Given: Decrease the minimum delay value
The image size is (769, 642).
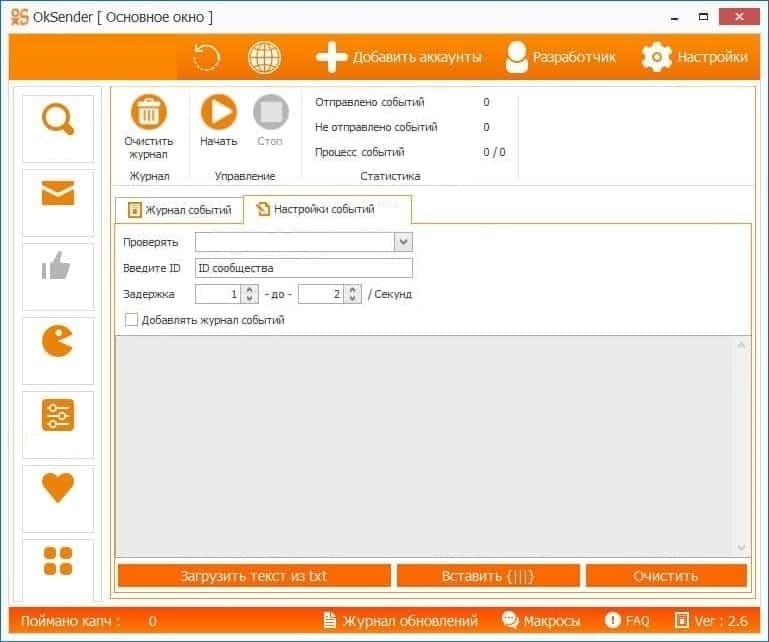Looking at the screenshot, I should point(250,298).
